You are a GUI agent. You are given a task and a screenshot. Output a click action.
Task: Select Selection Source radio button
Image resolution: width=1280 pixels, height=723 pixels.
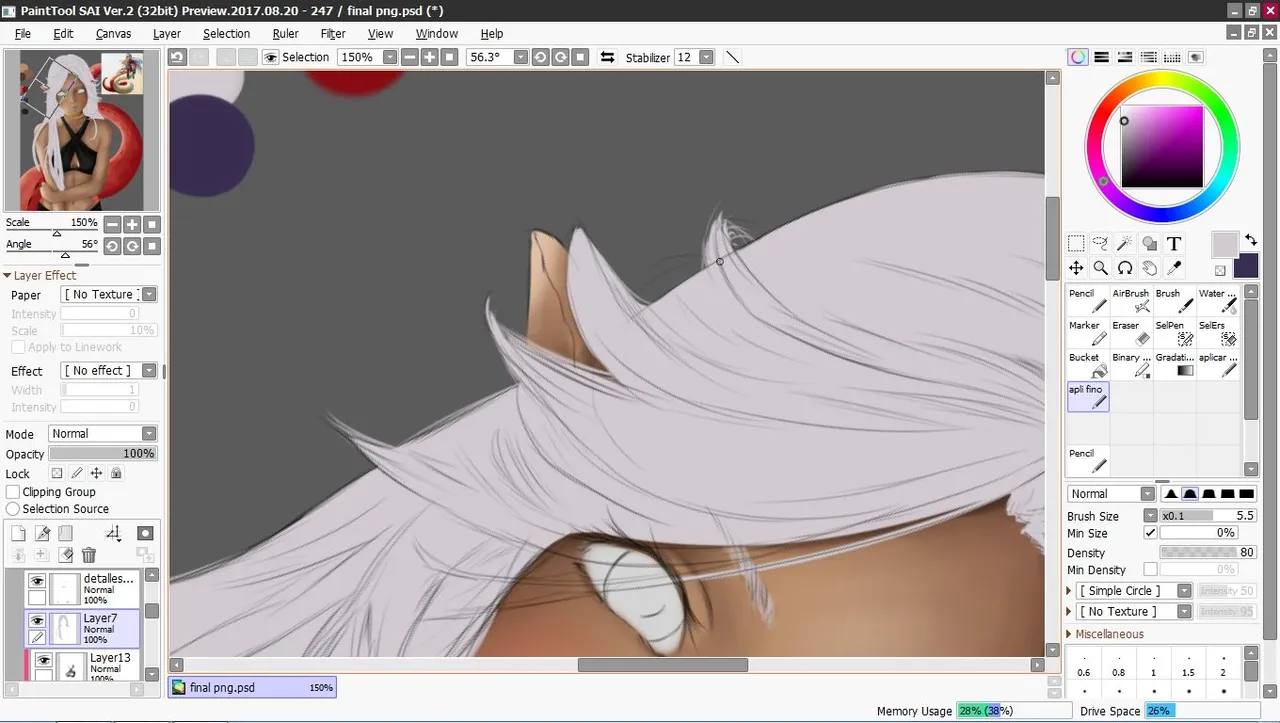point(13,509)
